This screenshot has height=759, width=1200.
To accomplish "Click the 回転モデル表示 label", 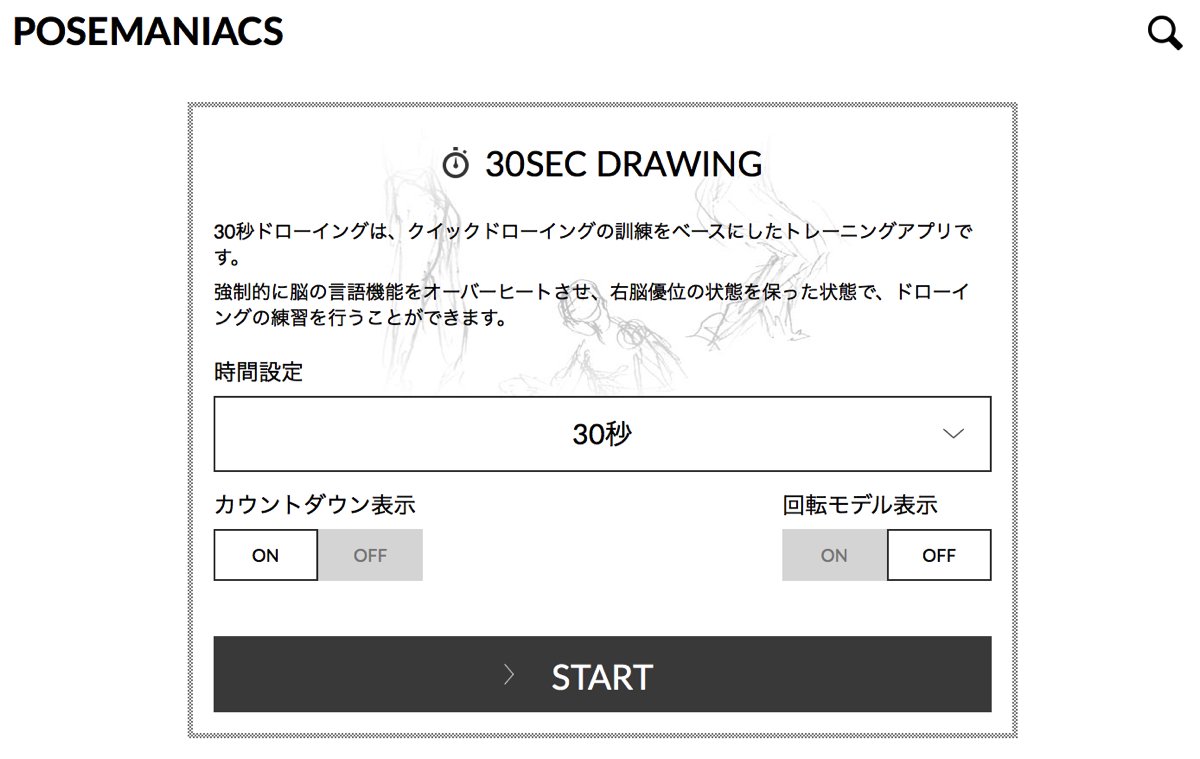I will pos(859,505).
